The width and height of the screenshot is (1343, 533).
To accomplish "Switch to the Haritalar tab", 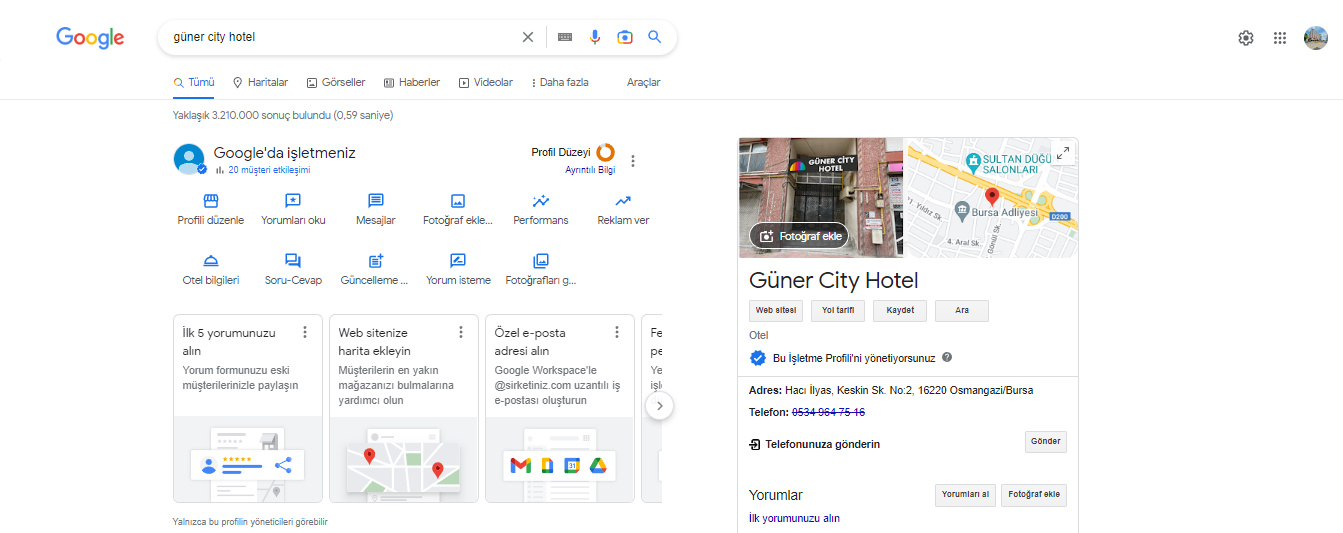I will tap(260, 82).
